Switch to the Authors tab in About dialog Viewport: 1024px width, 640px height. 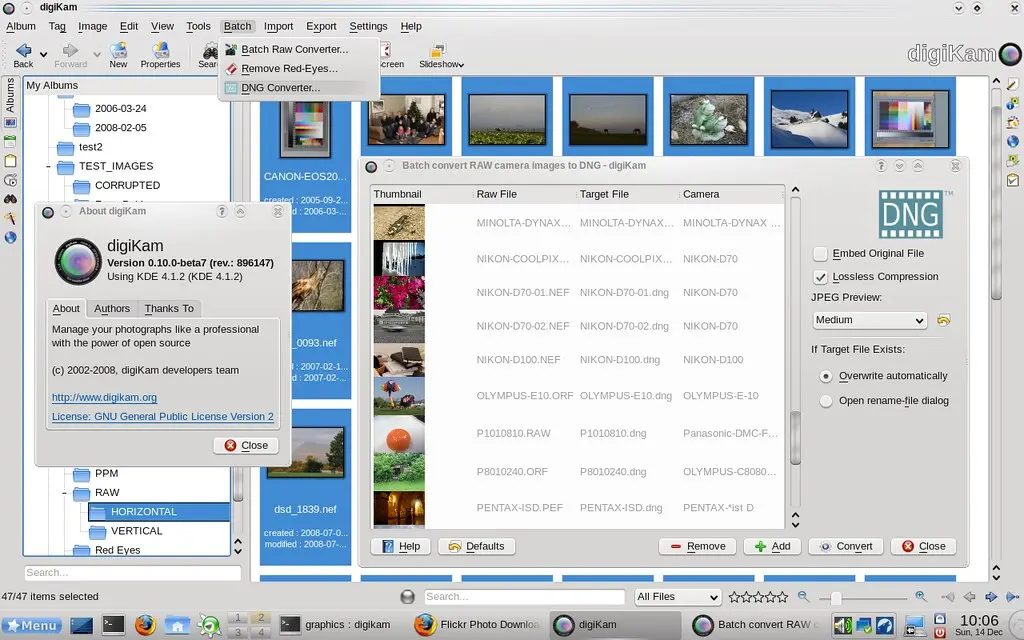[112, 308]
